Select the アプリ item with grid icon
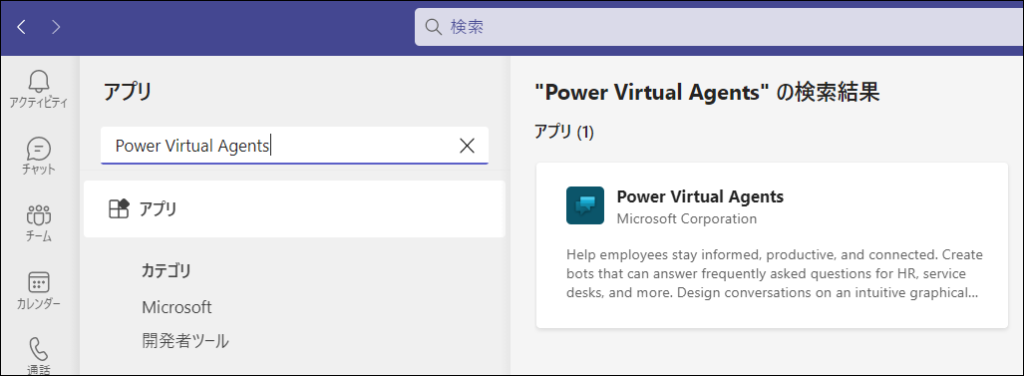The image size is (1024, 376). (x=294, y=209)
